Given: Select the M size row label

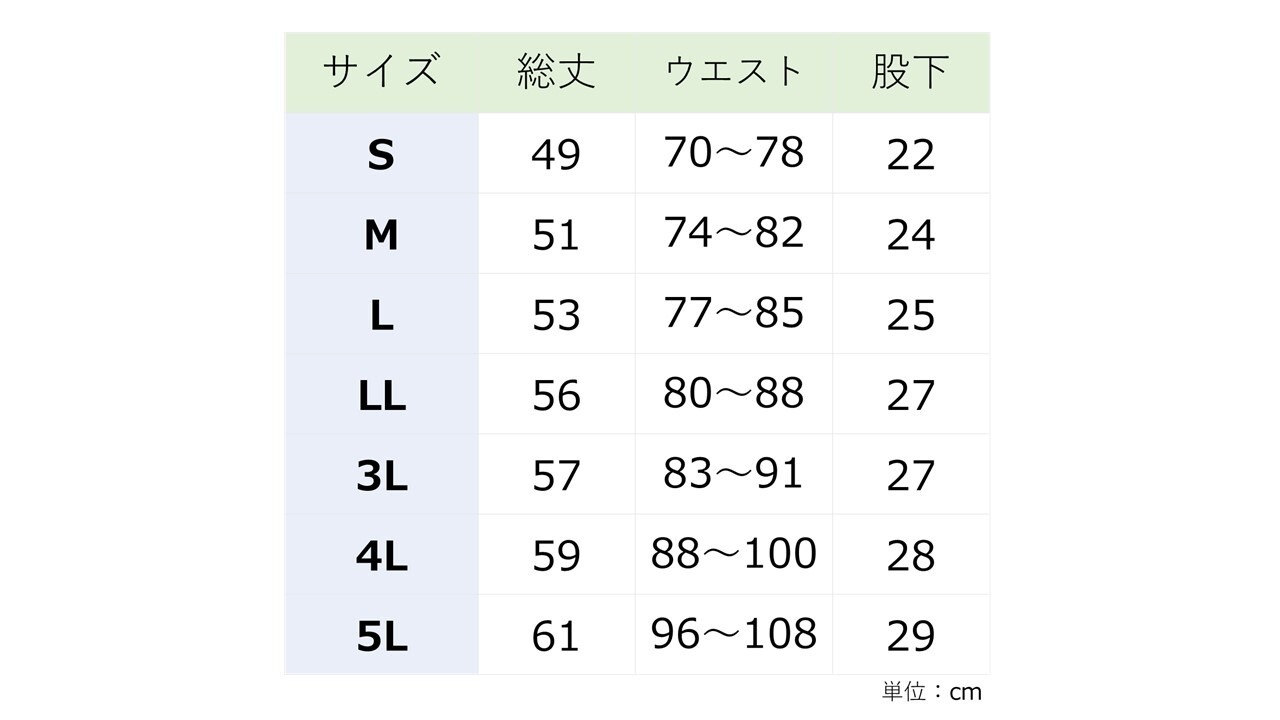Looking at the screenshot, I should click(381, 235).
